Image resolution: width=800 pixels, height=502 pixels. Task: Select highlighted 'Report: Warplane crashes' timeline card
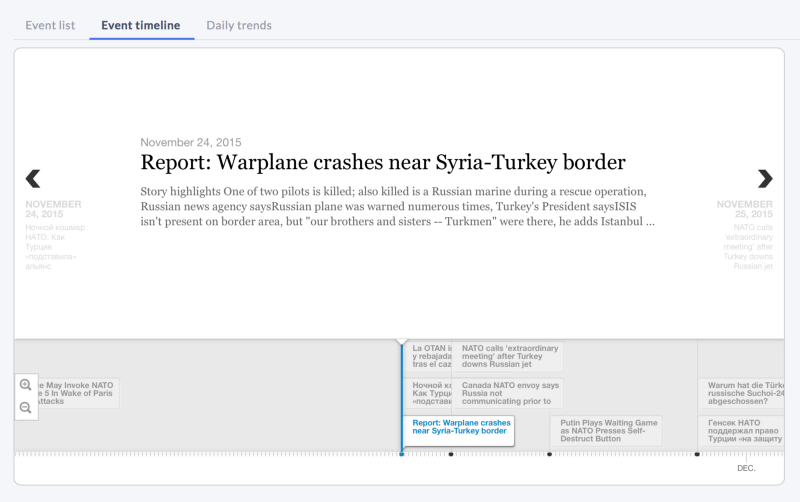click(459, 431)
